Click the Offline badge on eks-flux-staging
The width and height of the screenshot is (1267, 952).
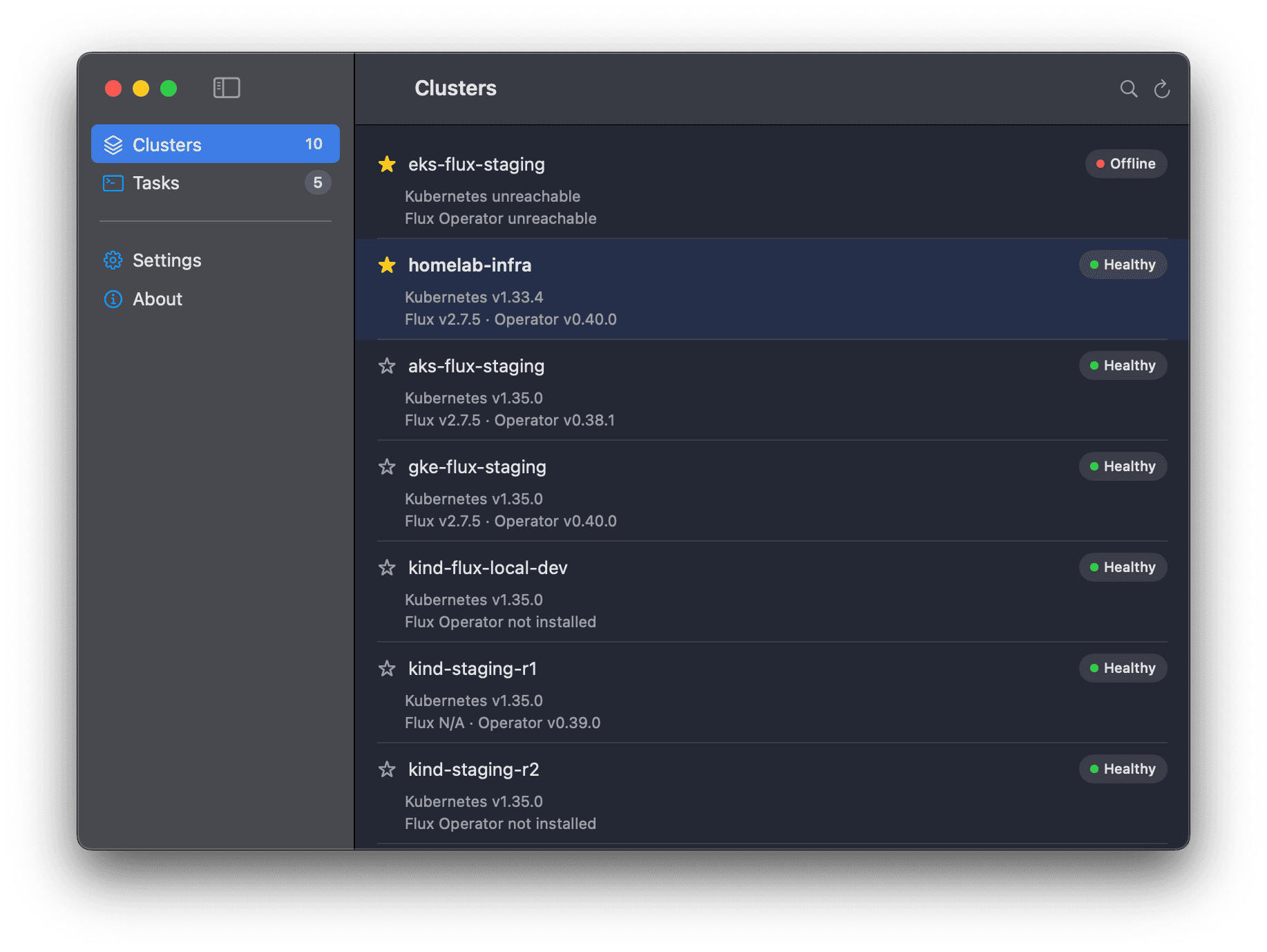1126,164
